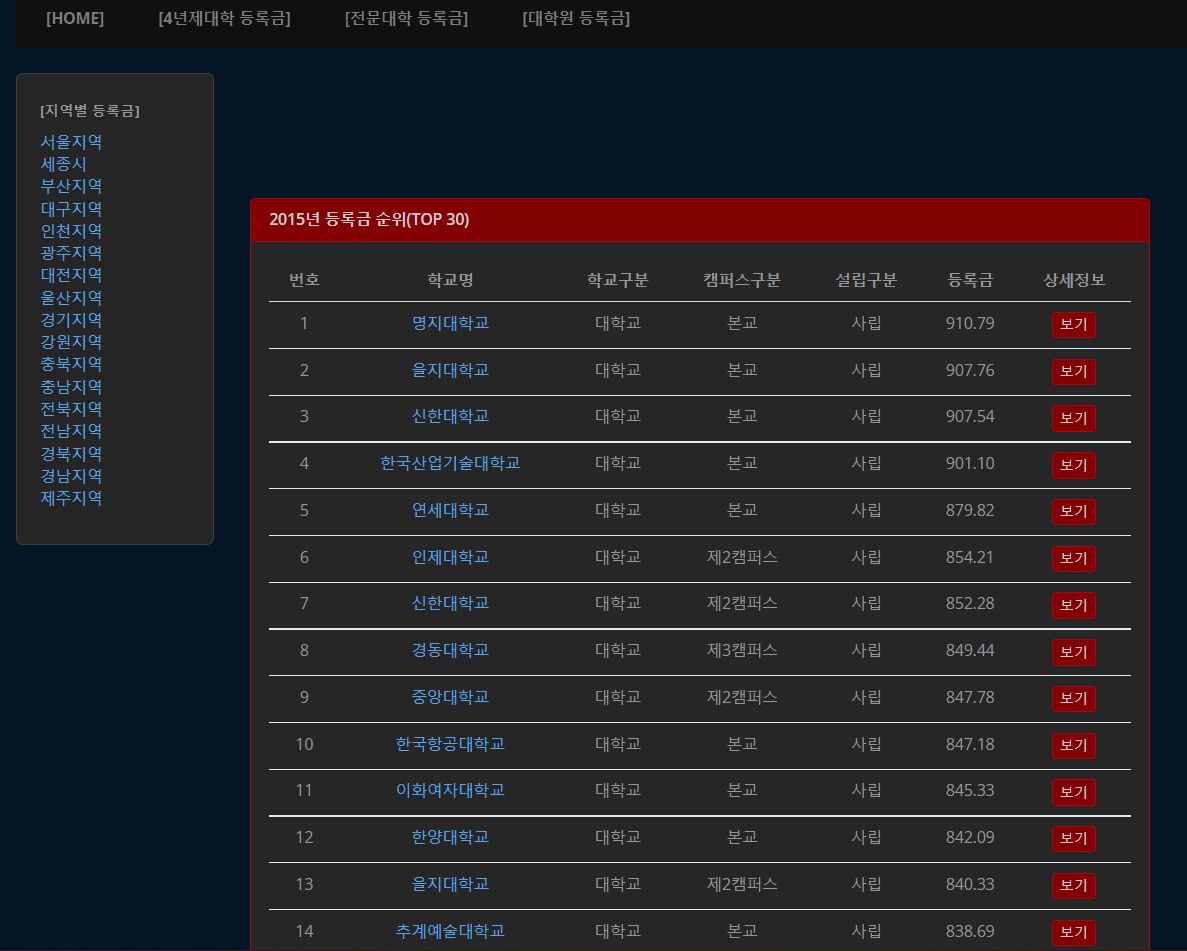Open 한양대학교 school link

point(450,837)
